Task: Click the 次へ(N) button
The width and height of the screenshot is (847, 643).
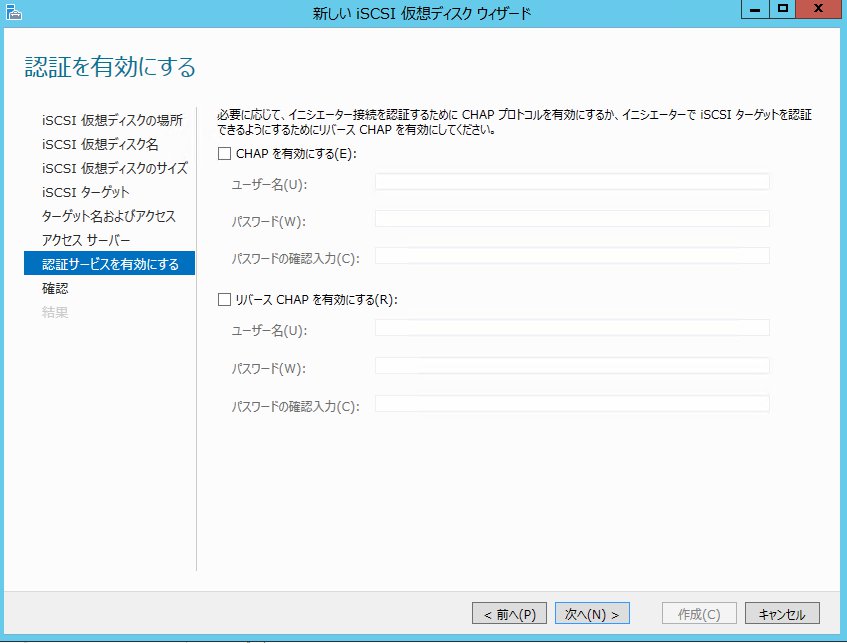Action: click(591, 613)
